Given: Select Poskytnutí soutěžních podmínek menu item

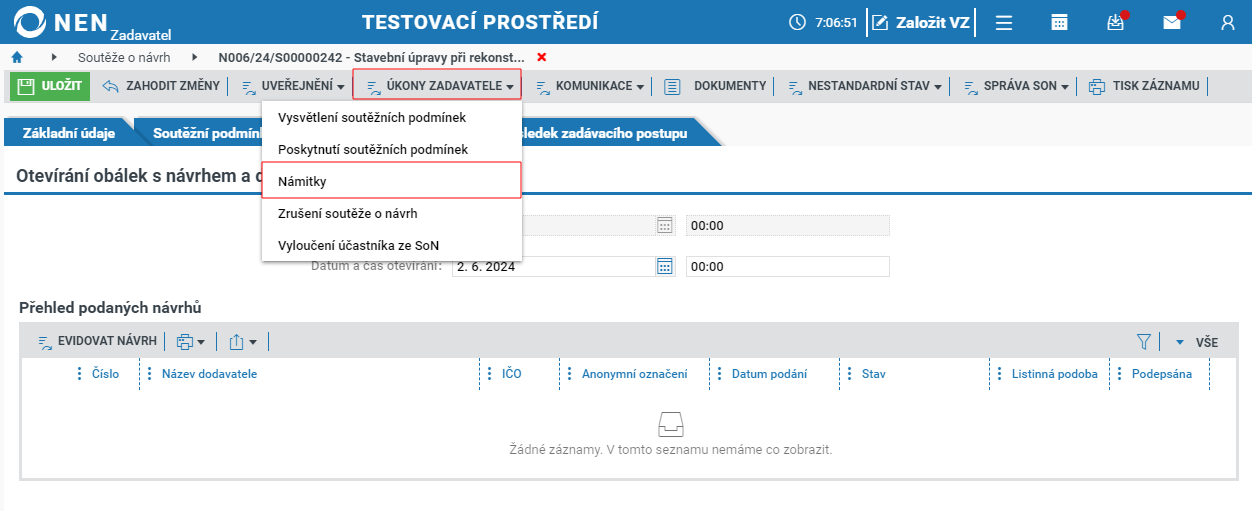Looking at the screenshot, I should click(x=392, y=149).
